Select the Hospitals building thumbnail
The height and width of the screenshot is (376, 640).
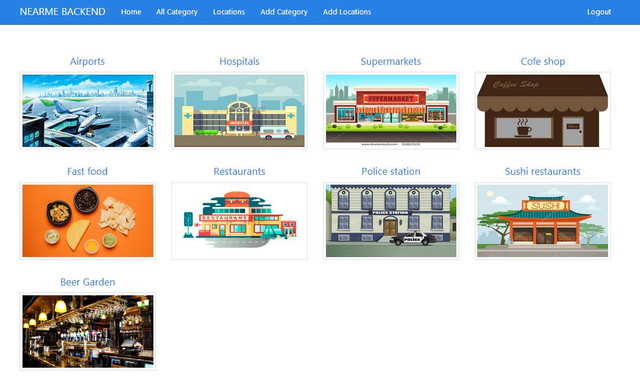click(x=239, y=111)
